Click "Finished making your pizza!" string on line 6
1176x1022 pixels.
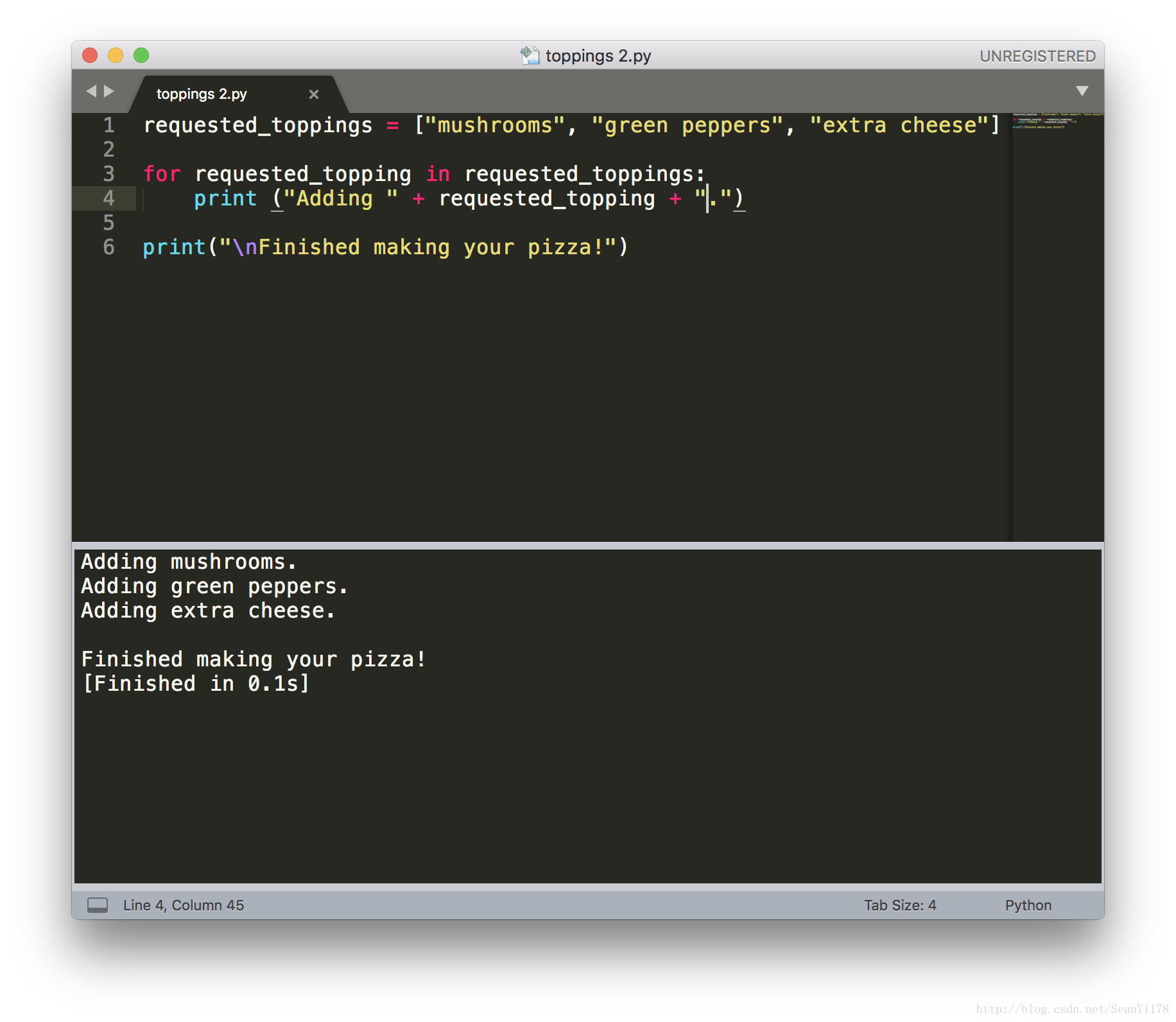click(417, 247)
